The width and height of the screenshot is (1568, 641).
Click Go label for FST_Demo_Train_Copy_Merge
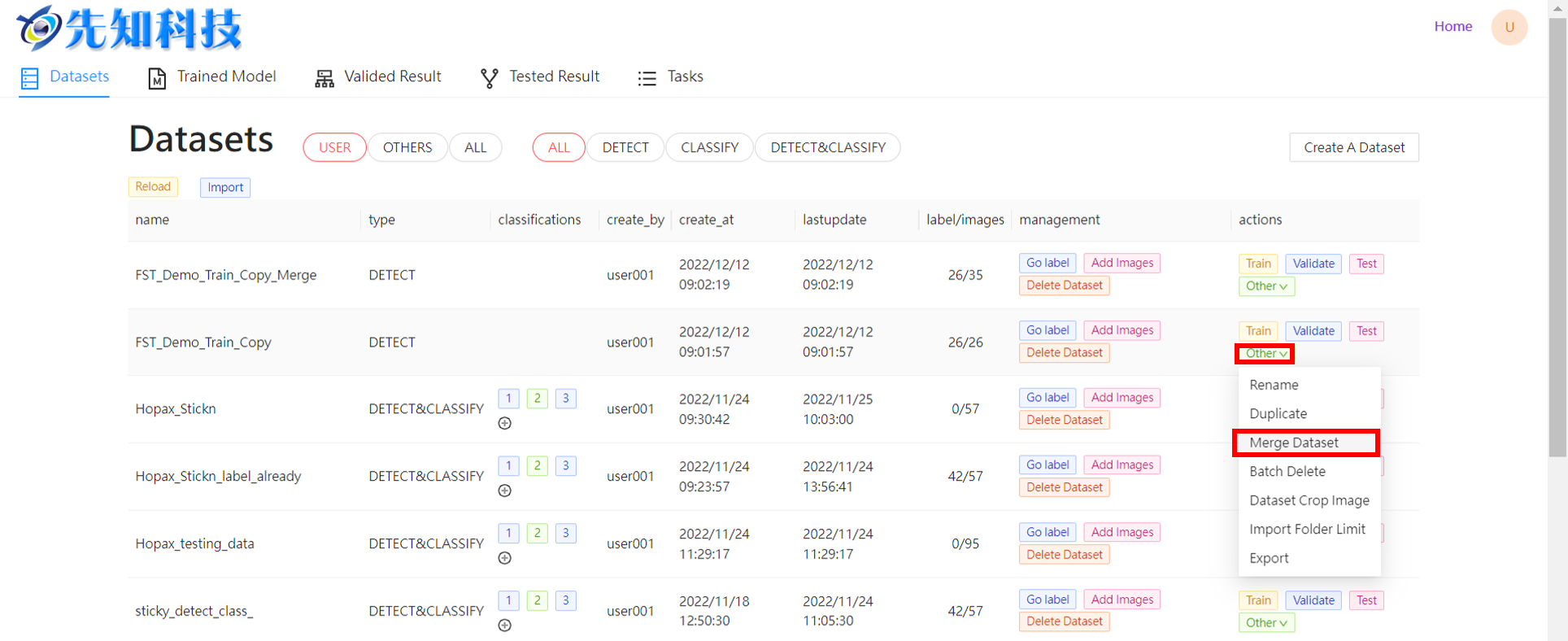[1048, 263]
